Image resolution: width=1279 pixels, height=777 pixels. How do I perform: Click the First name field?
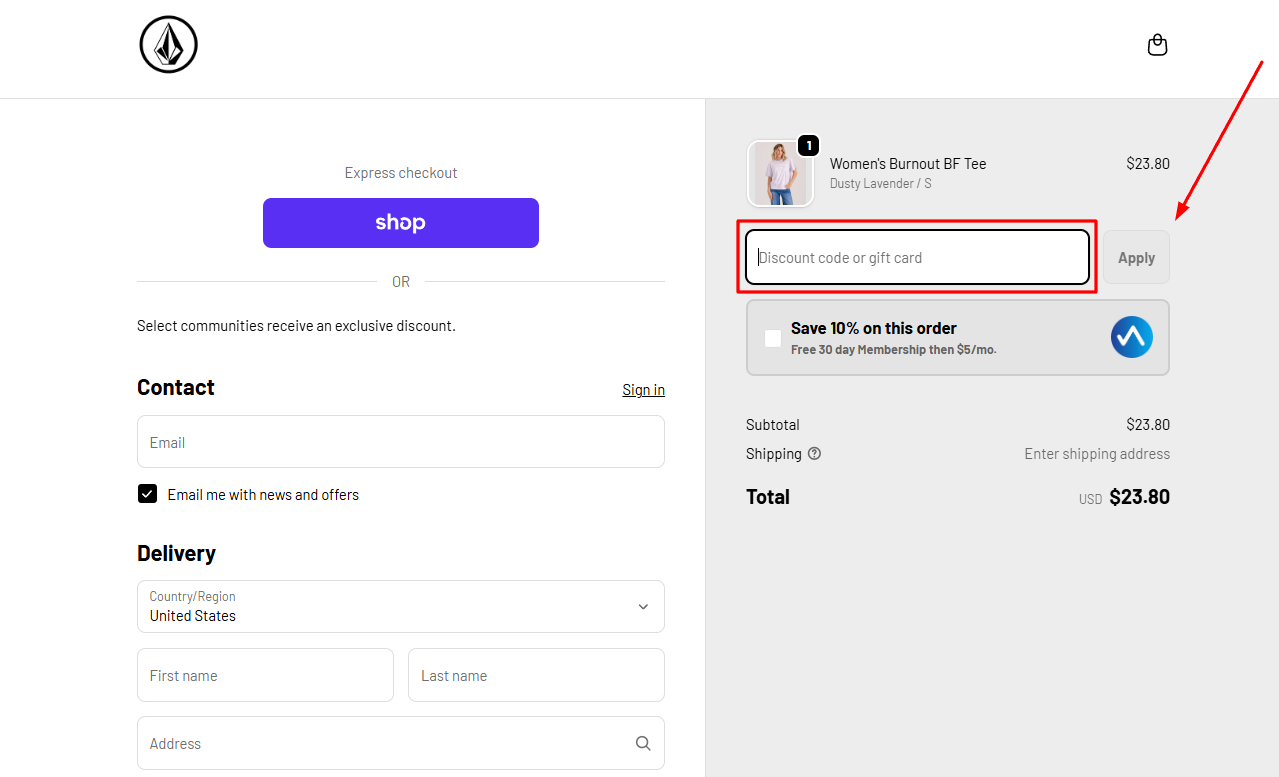pos(265,675)
